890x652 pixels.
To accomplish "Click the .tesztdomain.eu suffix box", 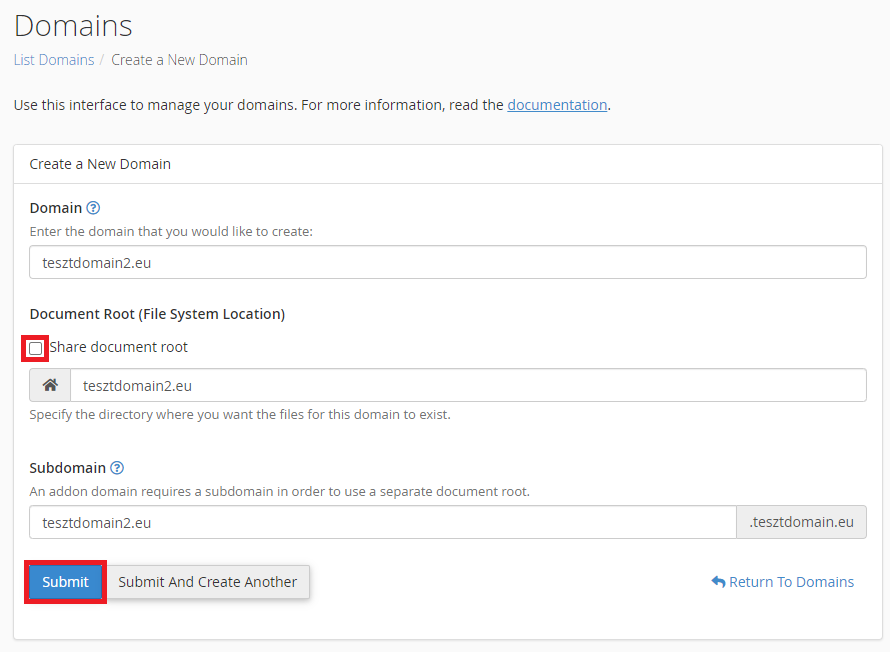I will click(801, 522).
